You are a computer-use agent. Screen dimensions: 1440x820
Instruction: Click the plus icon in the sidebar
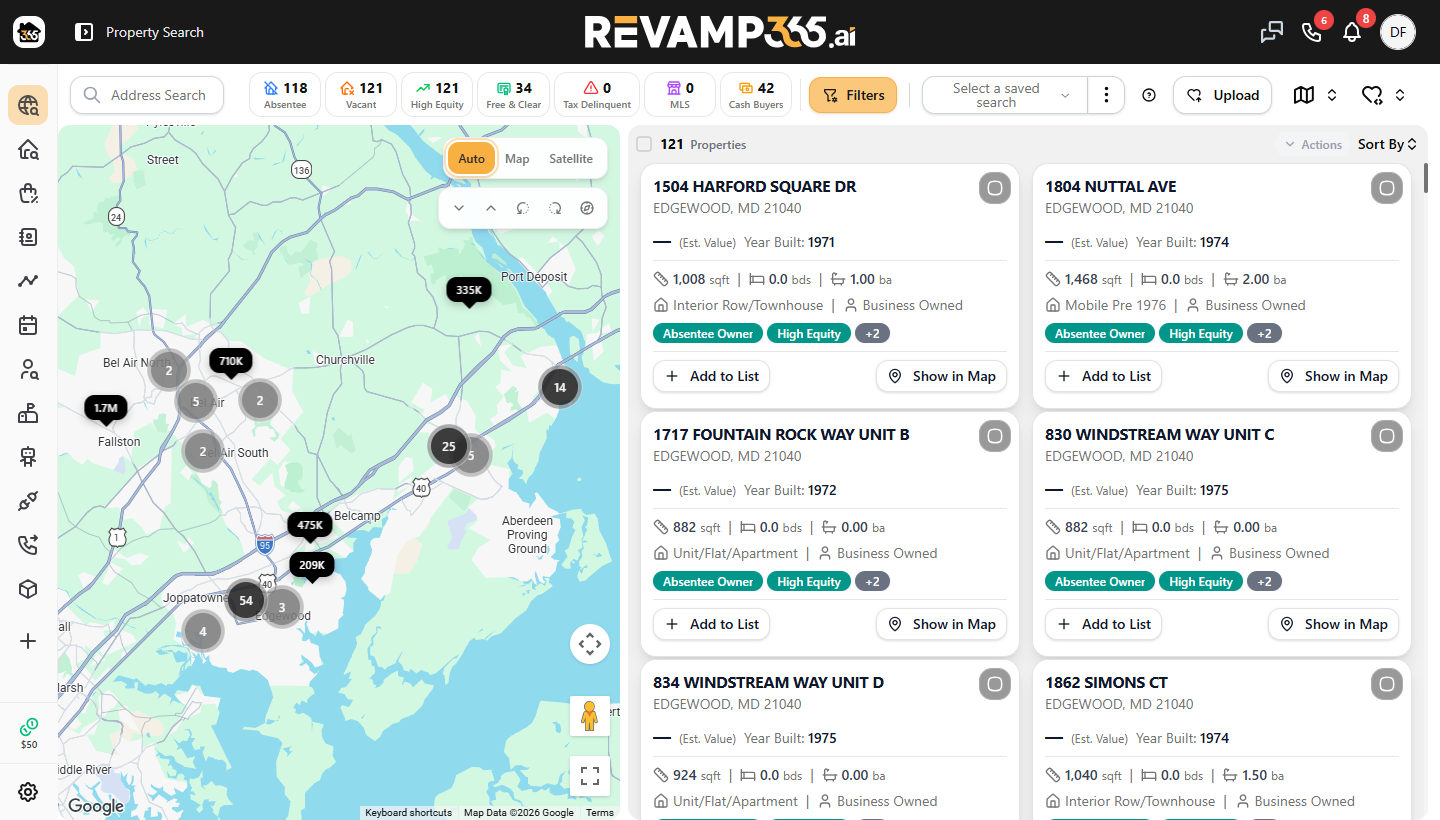28,641
